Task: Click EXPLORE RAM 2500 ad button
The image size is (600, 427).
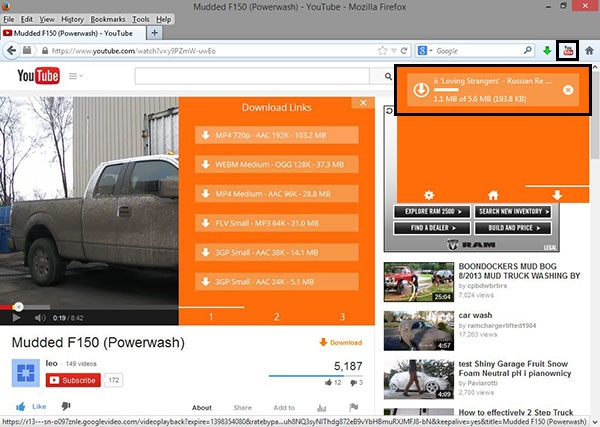Action: pyautogui.click(x=432, y=211)
